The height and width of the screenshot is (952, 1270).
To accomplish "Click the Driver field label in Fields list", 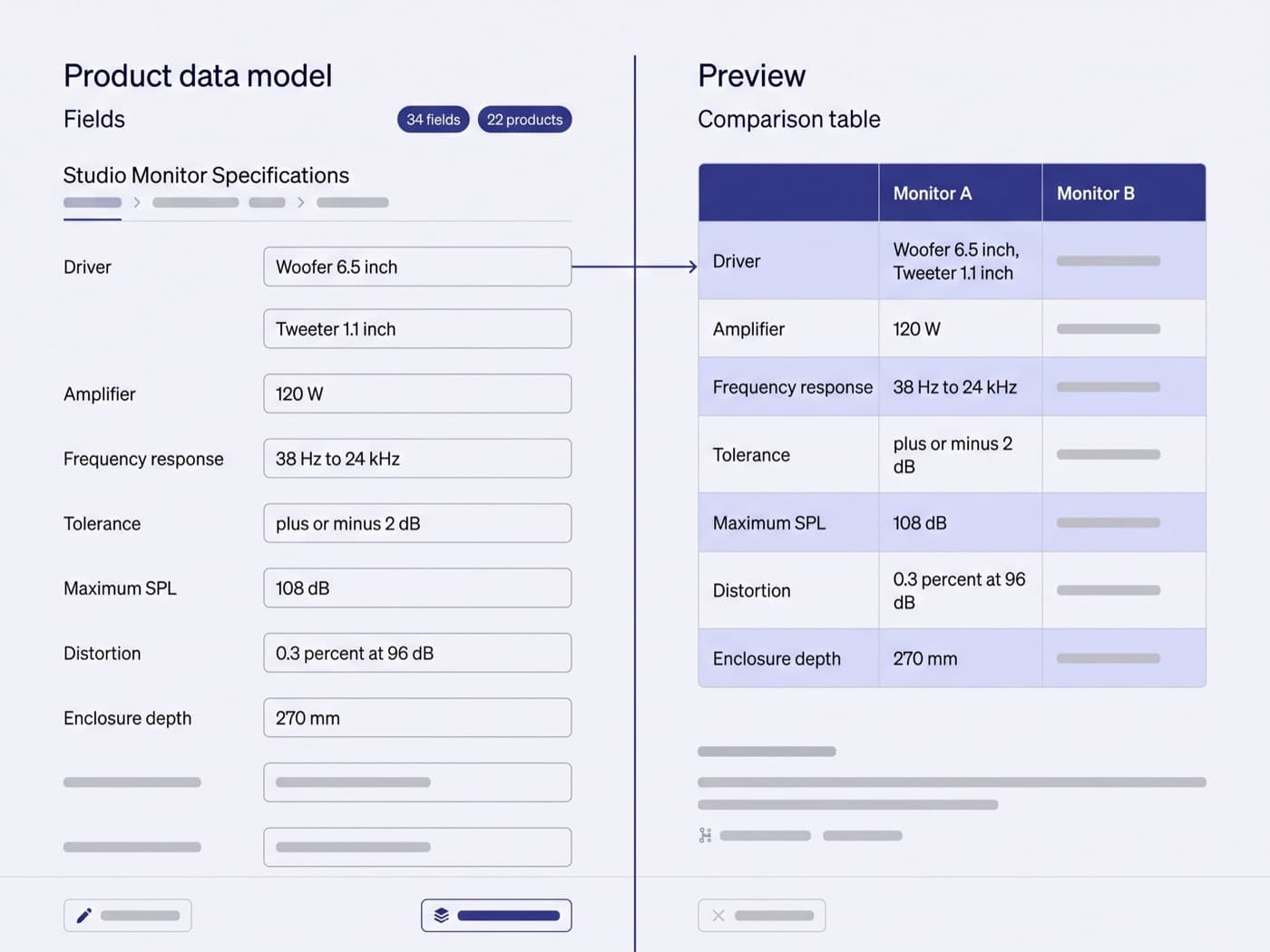I will pyautogui.click(x=87, y=267).
